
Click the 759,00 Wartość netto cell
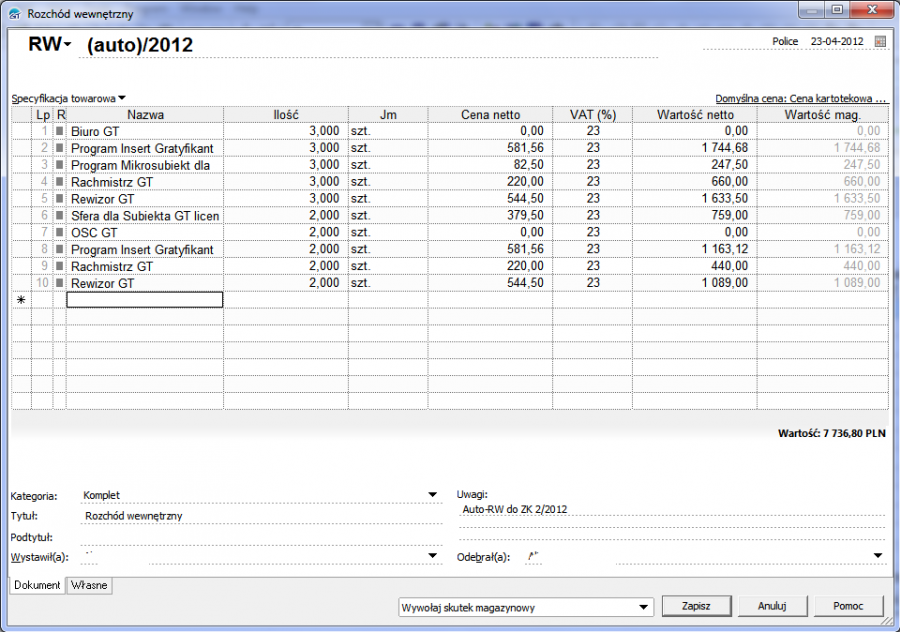point(695,215)
